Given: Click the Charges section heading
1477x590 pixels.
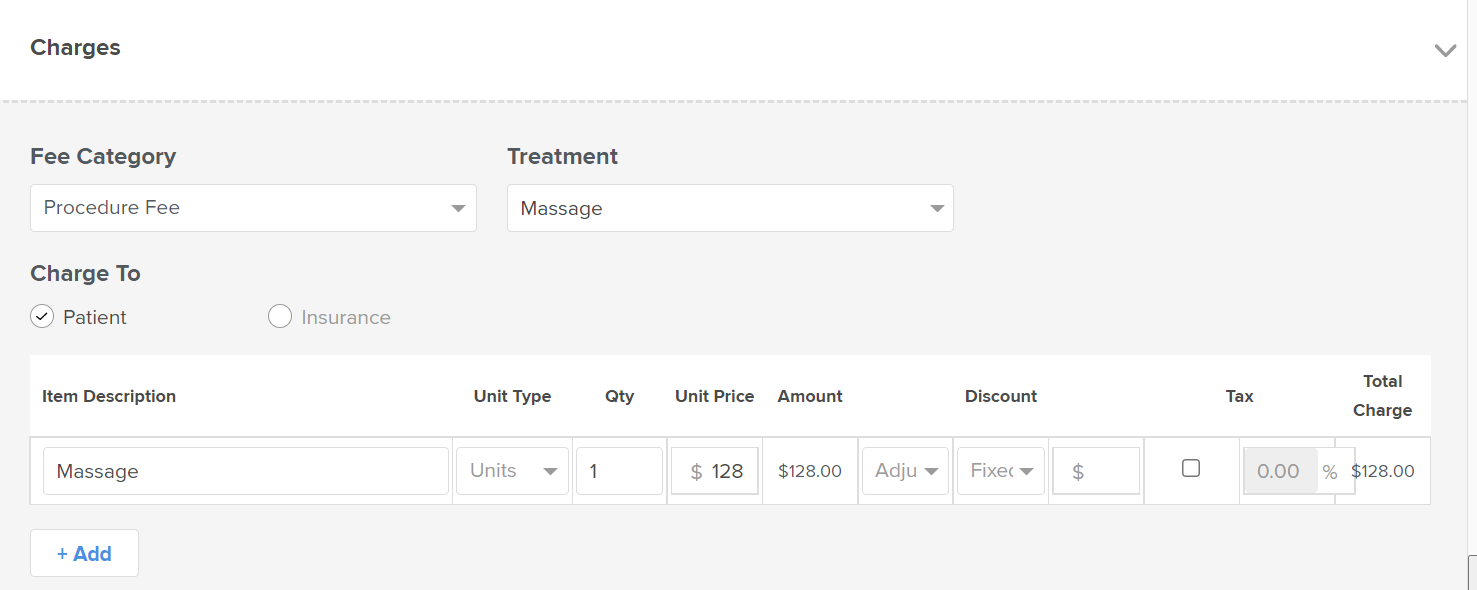Looking at the screenshot, I should coord(75,48).
